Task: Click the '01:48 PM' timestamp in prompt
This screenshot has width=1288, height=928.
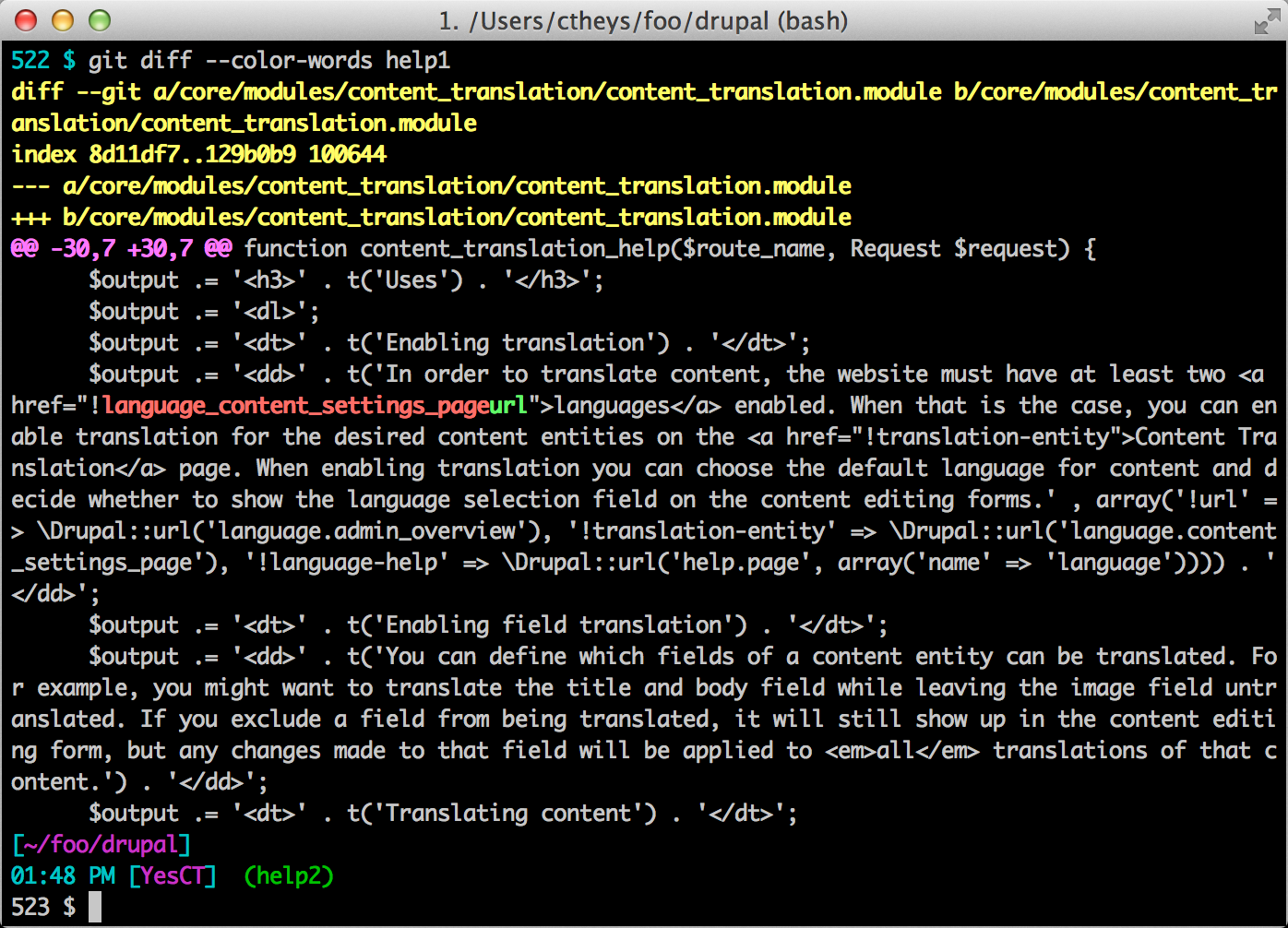Action: [x=63, y=875]
